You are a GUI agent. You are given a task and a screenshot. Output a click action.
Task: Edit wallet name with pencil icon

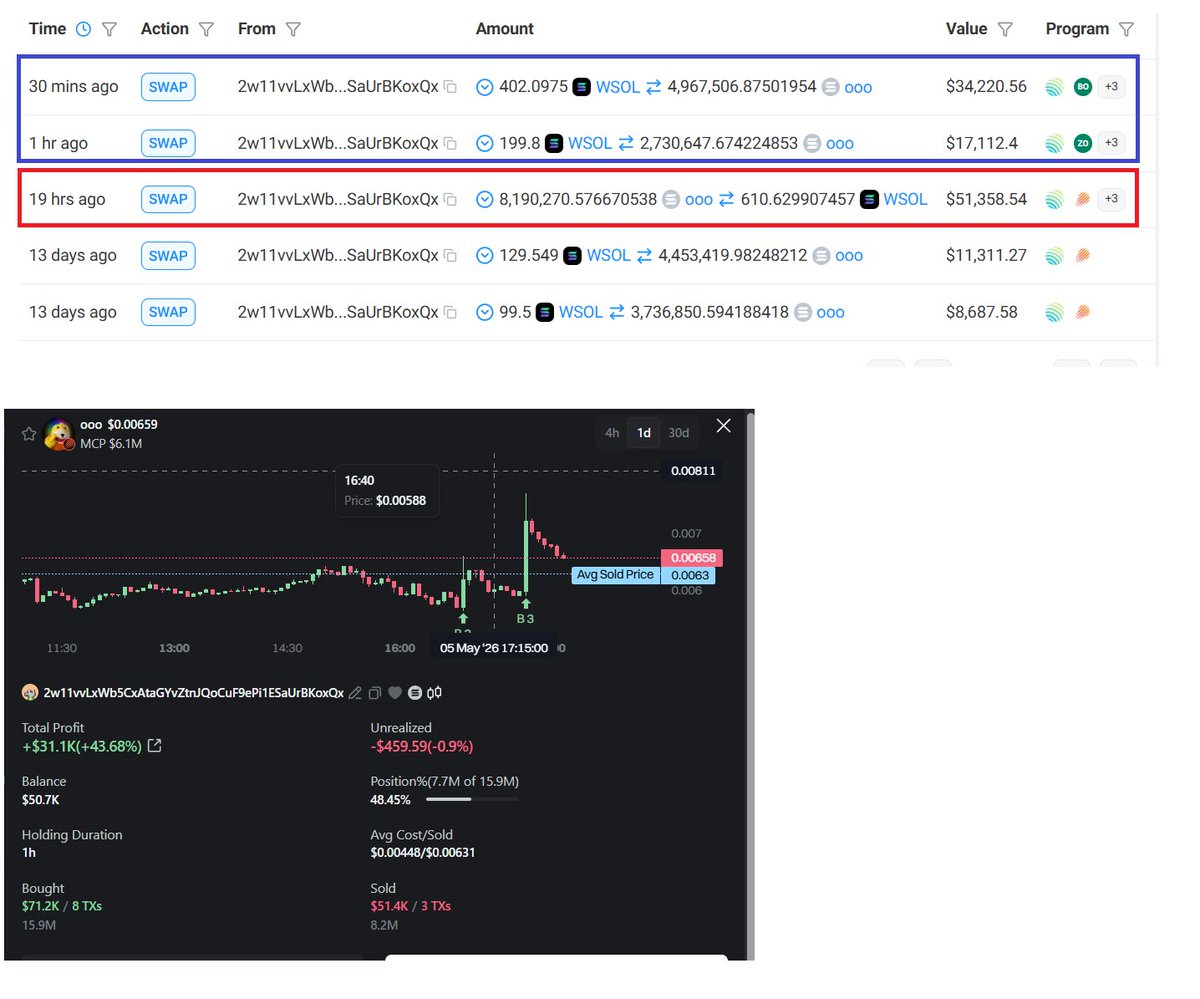(x=355, y=693)
